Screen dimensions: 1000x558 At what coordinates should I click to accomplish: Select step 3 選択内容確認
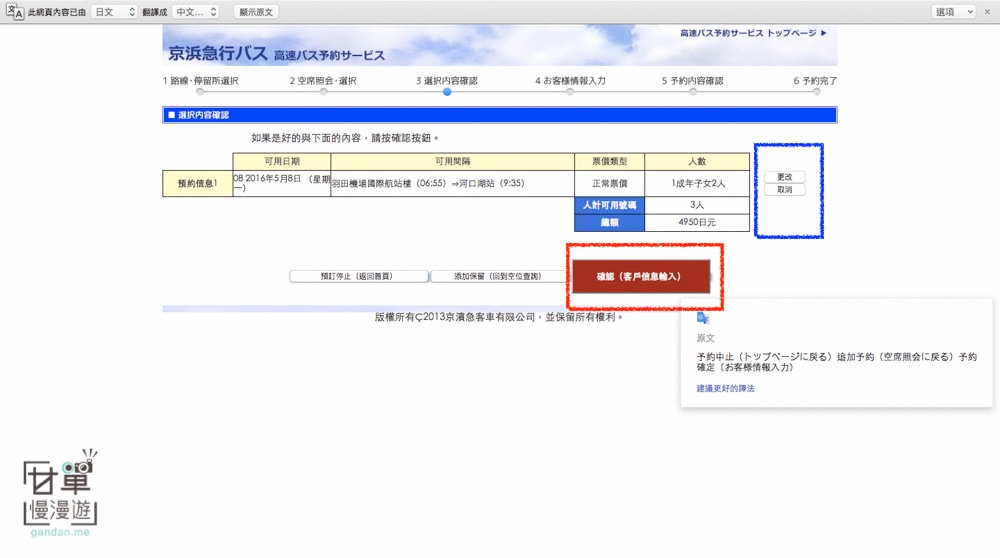pos(446,81)
